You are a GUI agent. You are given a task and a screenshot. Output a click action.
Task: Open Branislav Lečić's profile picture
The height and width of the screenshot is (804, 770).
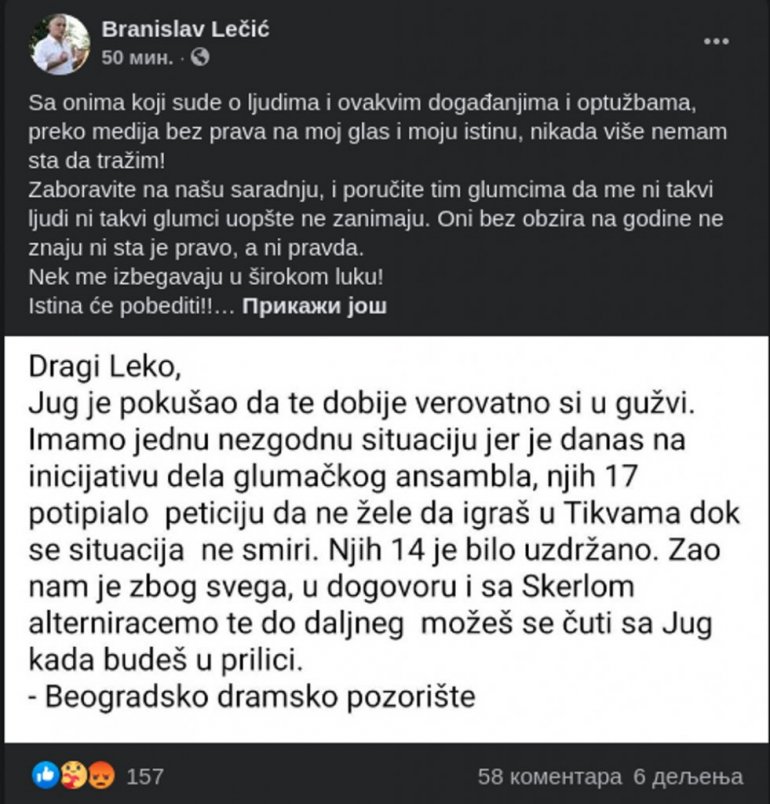tap(59, 44)
